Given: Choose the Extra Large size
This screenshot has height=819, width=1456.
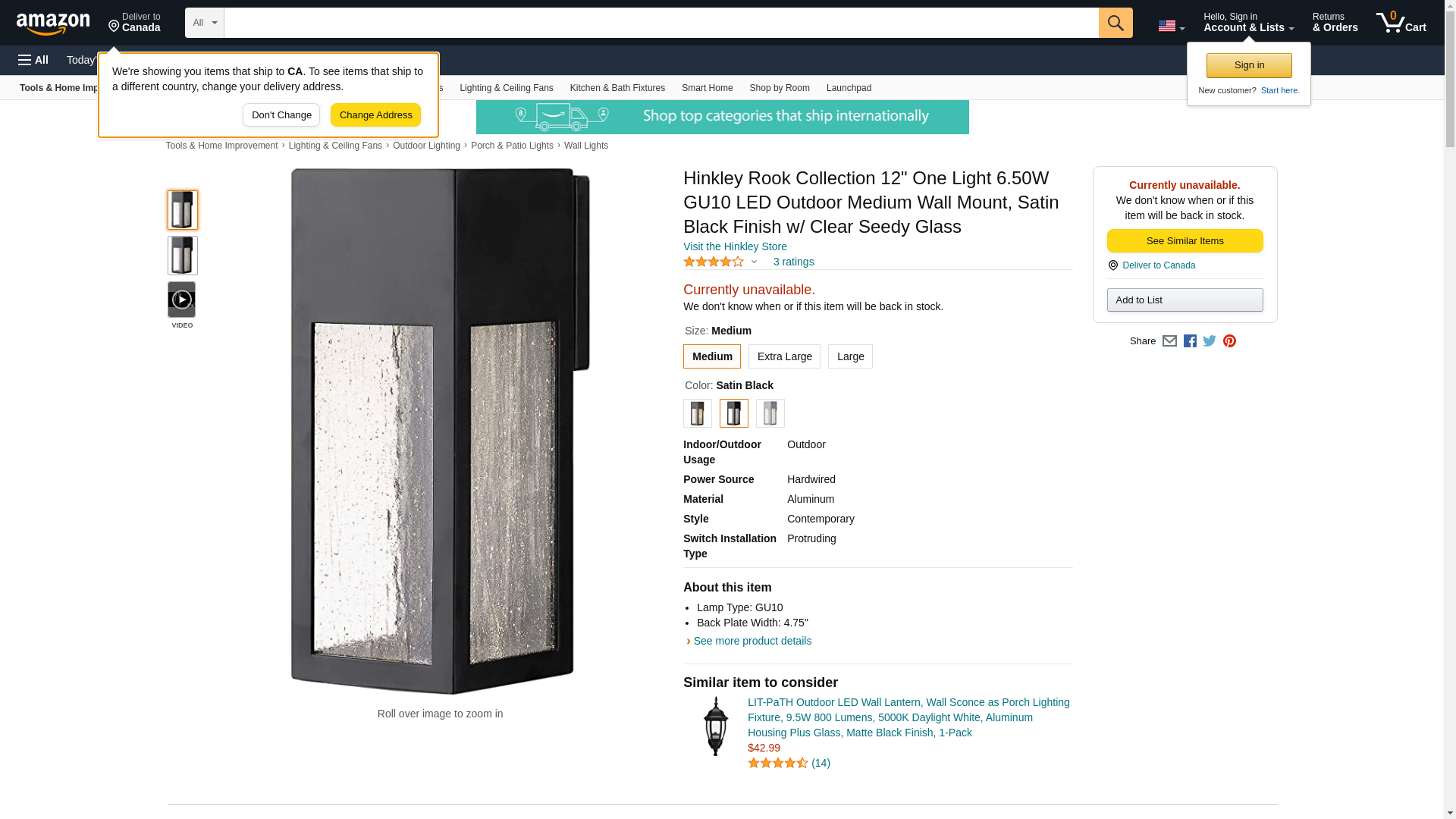Looking at the screenshot, I should [784, 356].
